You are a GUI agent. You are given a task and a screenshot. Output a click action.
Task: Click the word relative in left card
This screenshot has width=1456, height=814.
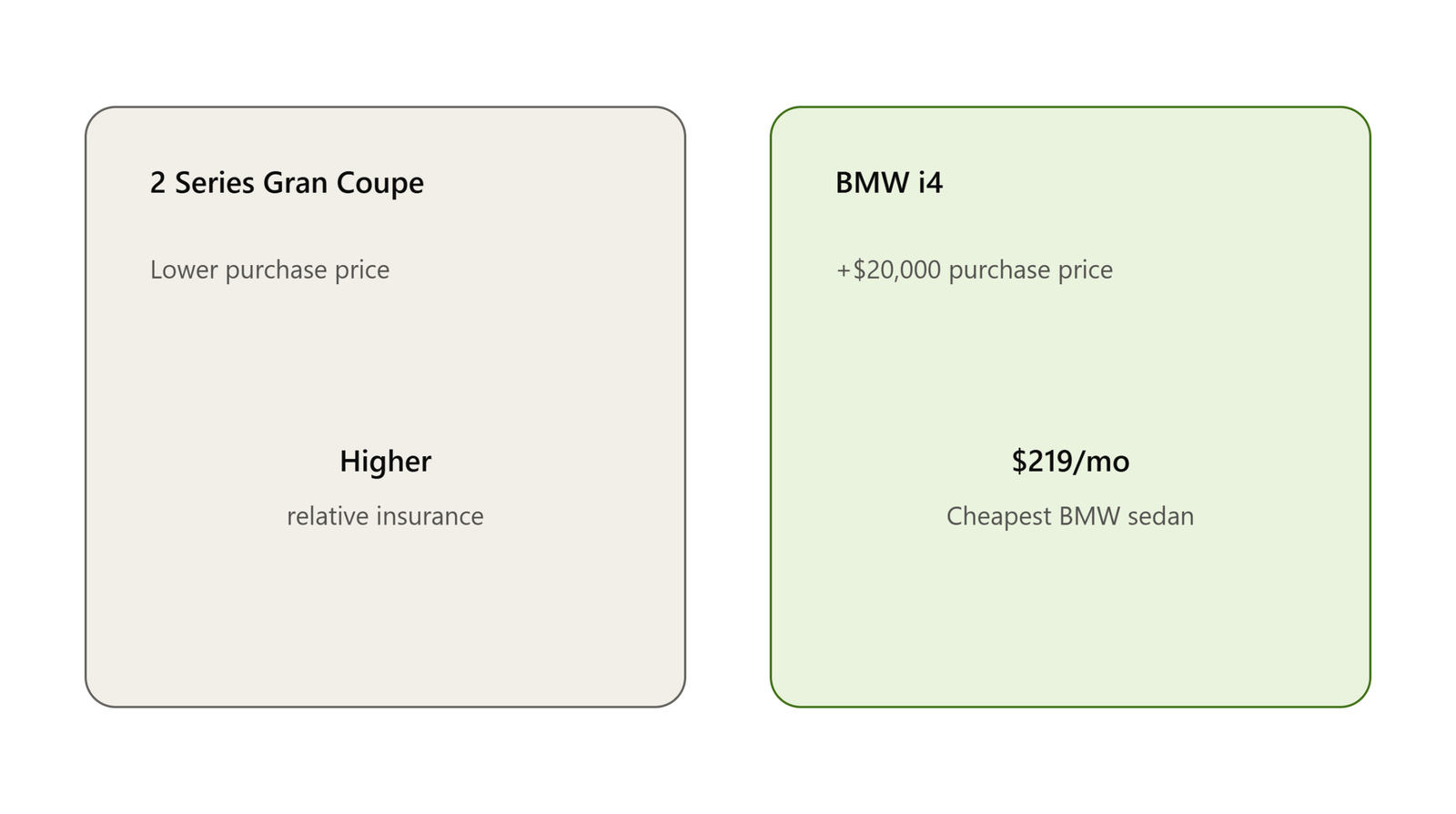coord(328,516)
